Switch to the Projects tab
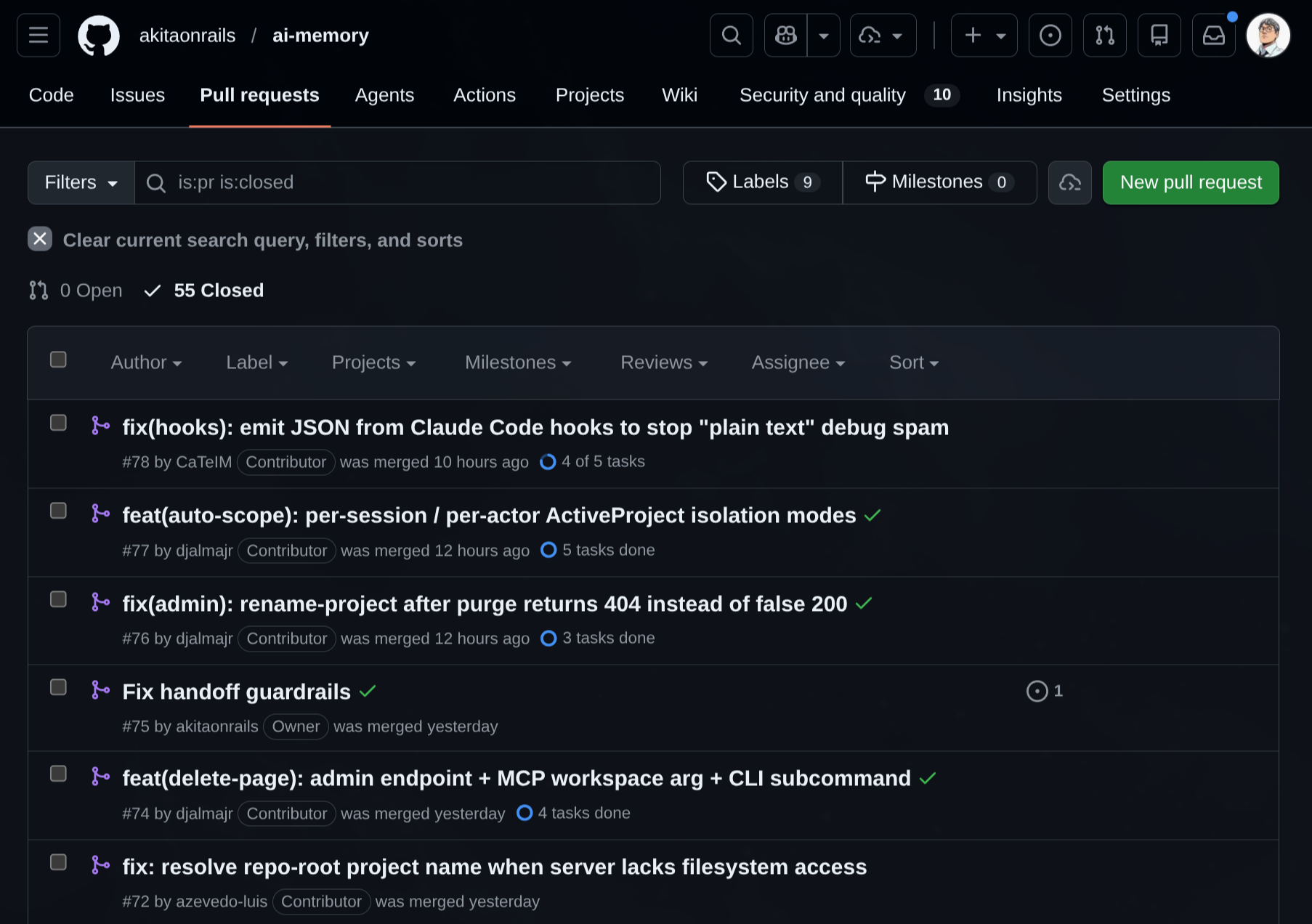Image resolution: width=1312 pixels, height=924 pixels. pyautogui.click(x=590, y=95)
